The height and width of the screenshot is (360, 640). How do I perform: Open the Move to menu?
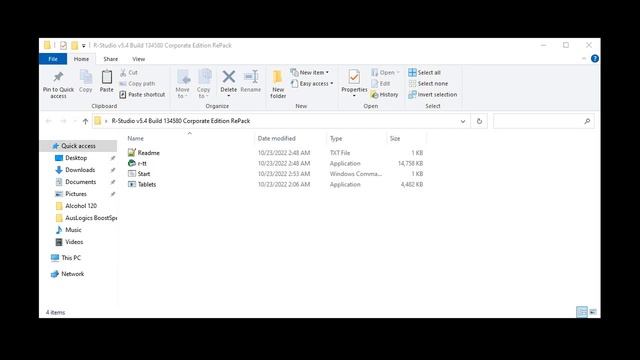pyautogui.click(x=182, y=84)
